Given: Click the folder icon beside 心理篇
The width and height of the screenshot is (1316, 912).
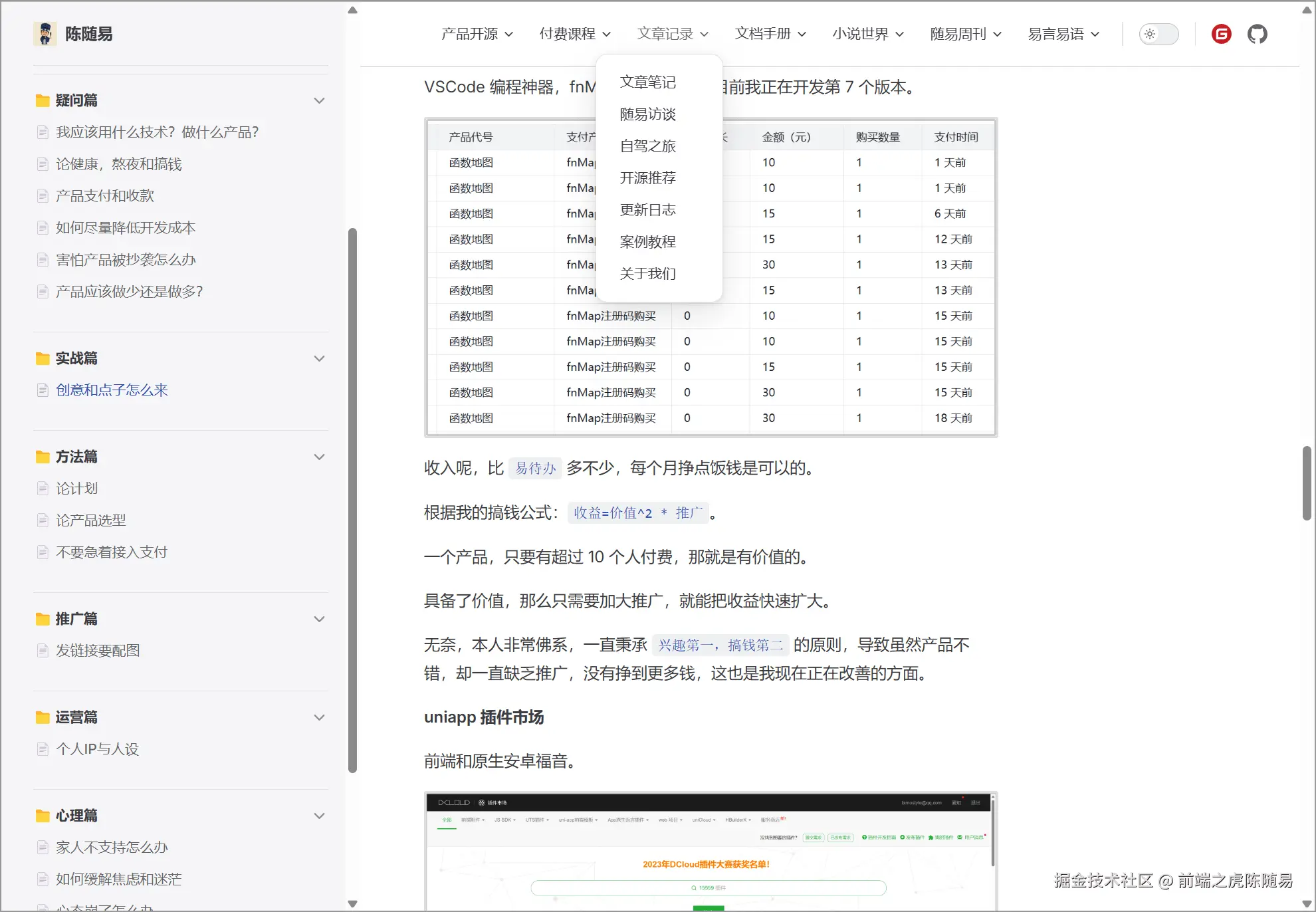Looking at the screenshot, I should pos(41,815).
